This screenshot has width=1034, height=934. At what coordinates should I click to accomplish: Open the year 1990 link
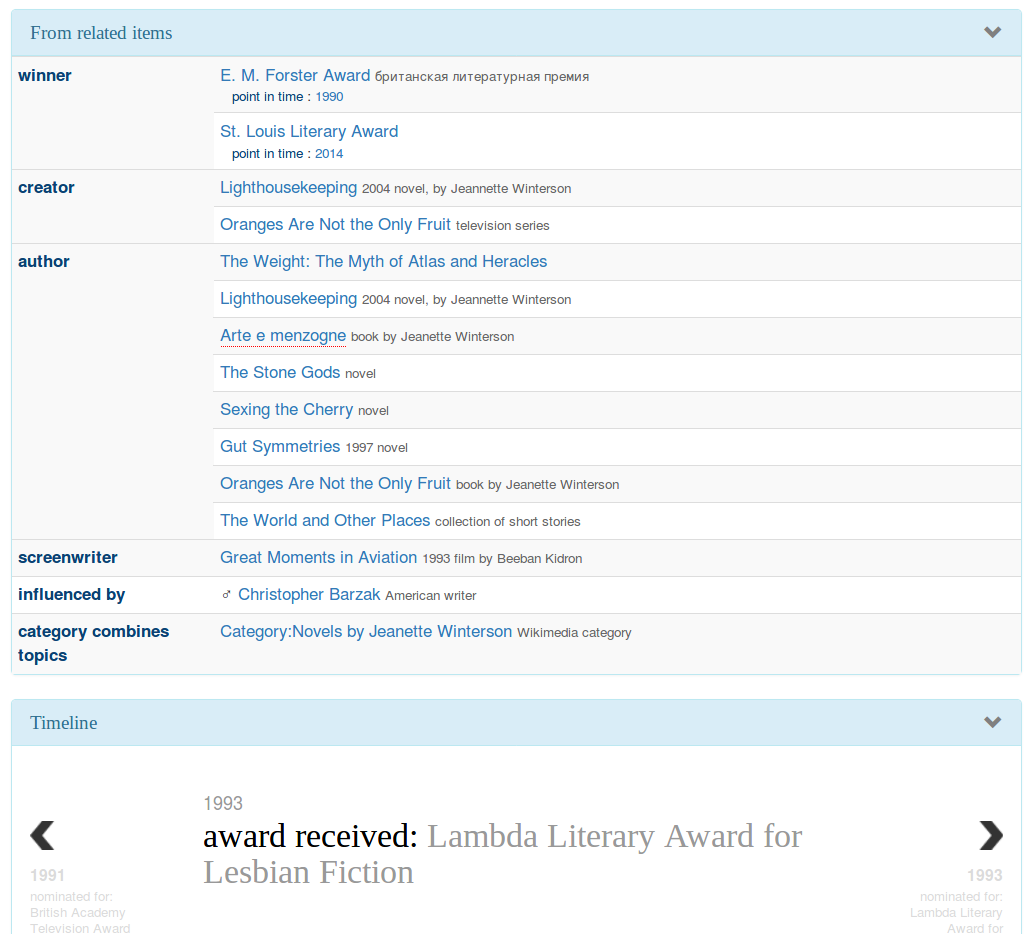click(x=329, y=96)
